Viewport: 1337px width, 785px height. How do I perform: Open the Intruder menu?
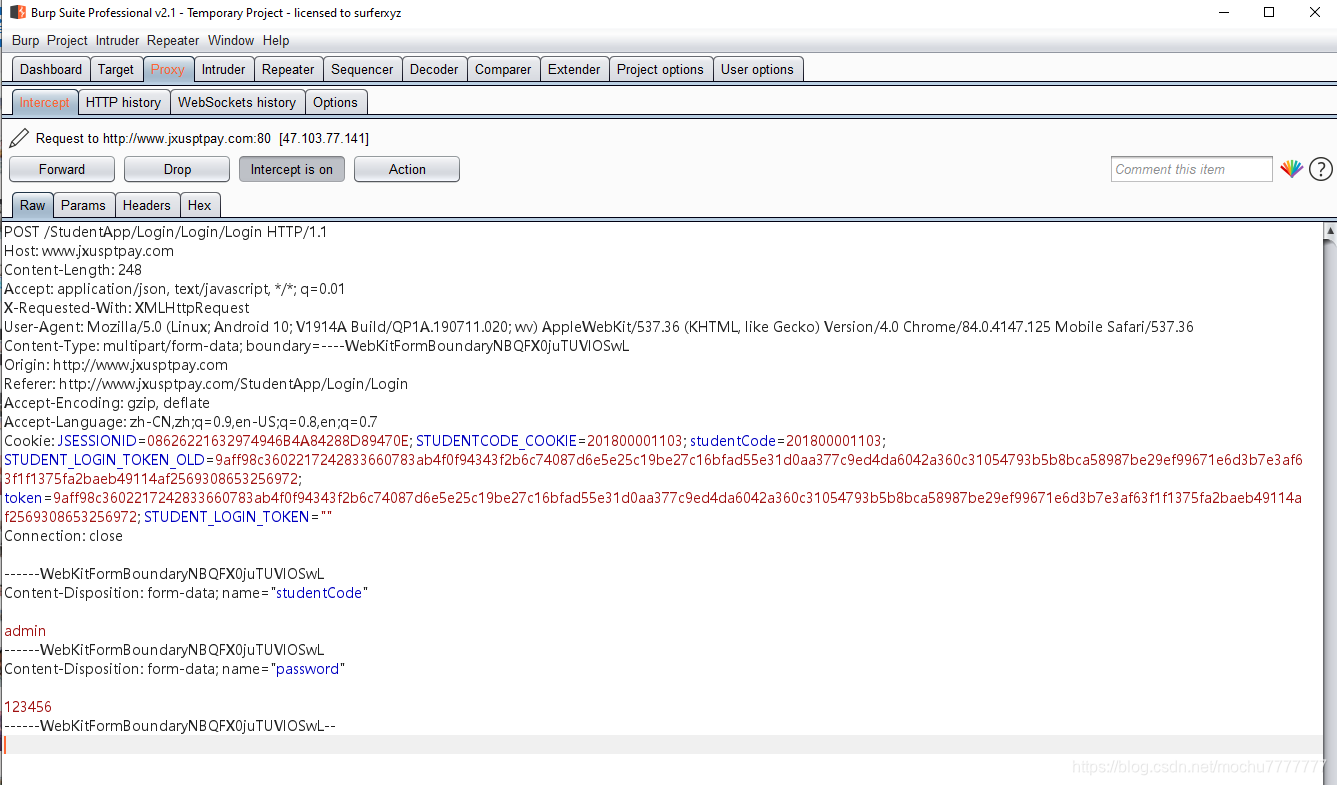point(118,41)
